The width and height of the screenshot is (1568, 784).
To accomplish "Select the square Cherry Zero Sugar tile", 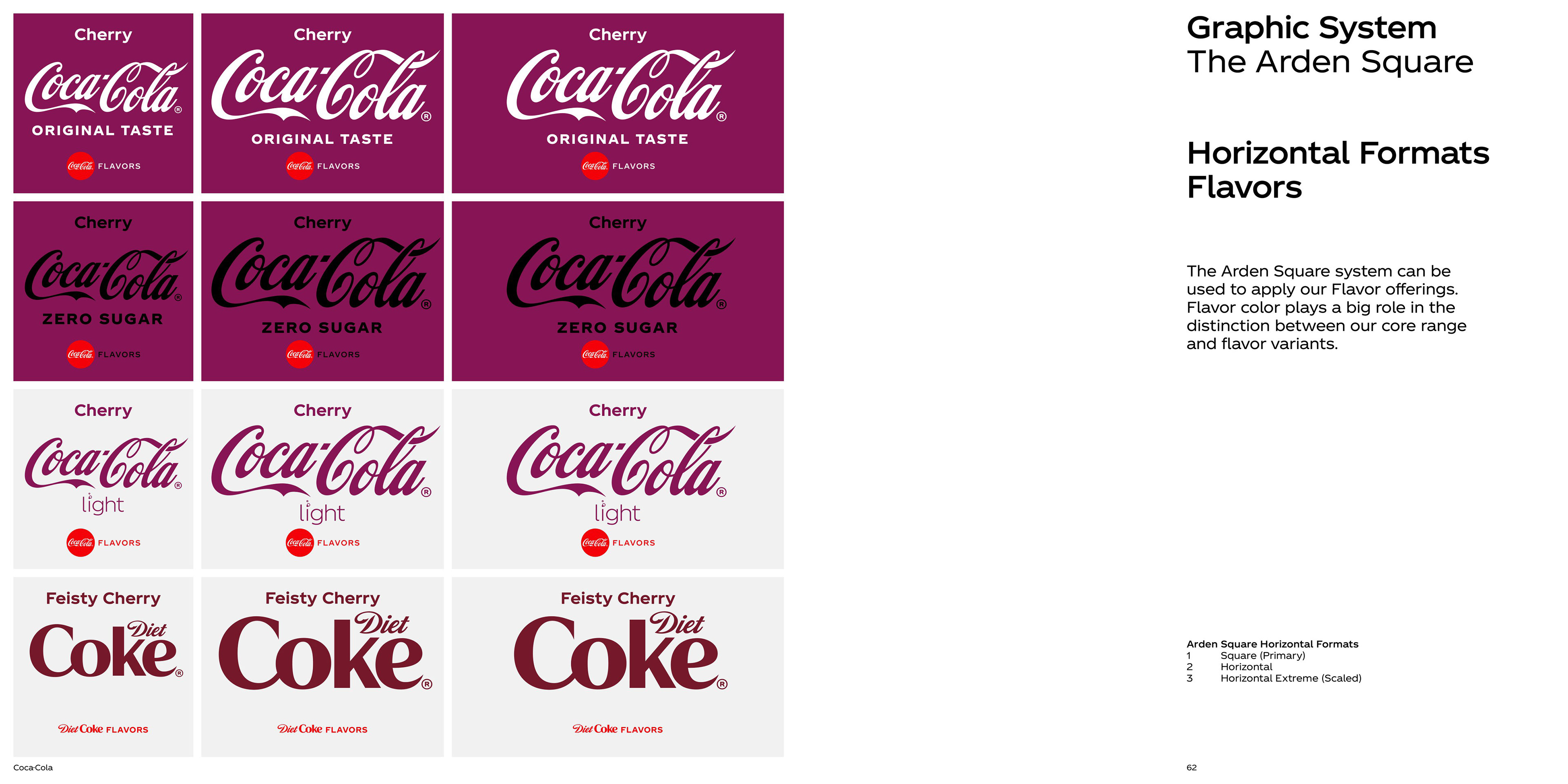I will 103,291.
